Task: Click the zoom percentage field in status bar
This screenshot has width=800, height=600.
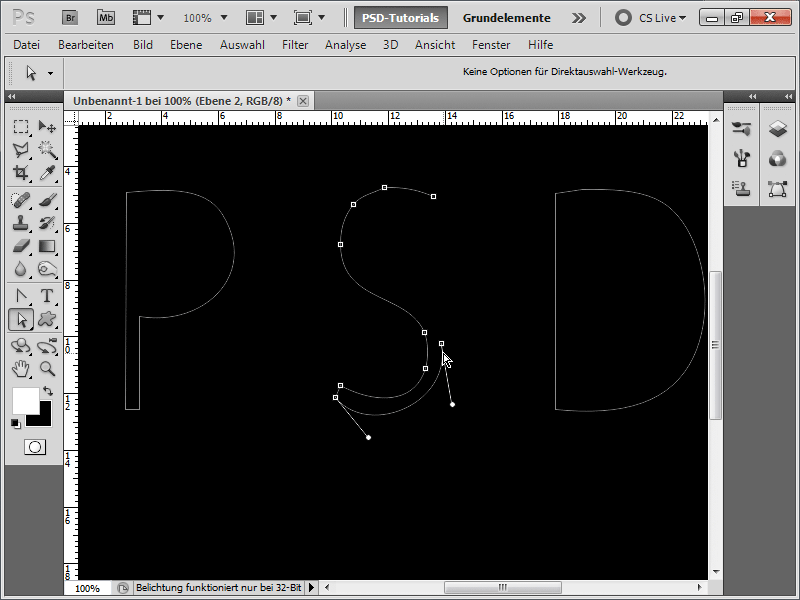Action: pyautogui.click(x=87, y=588)
